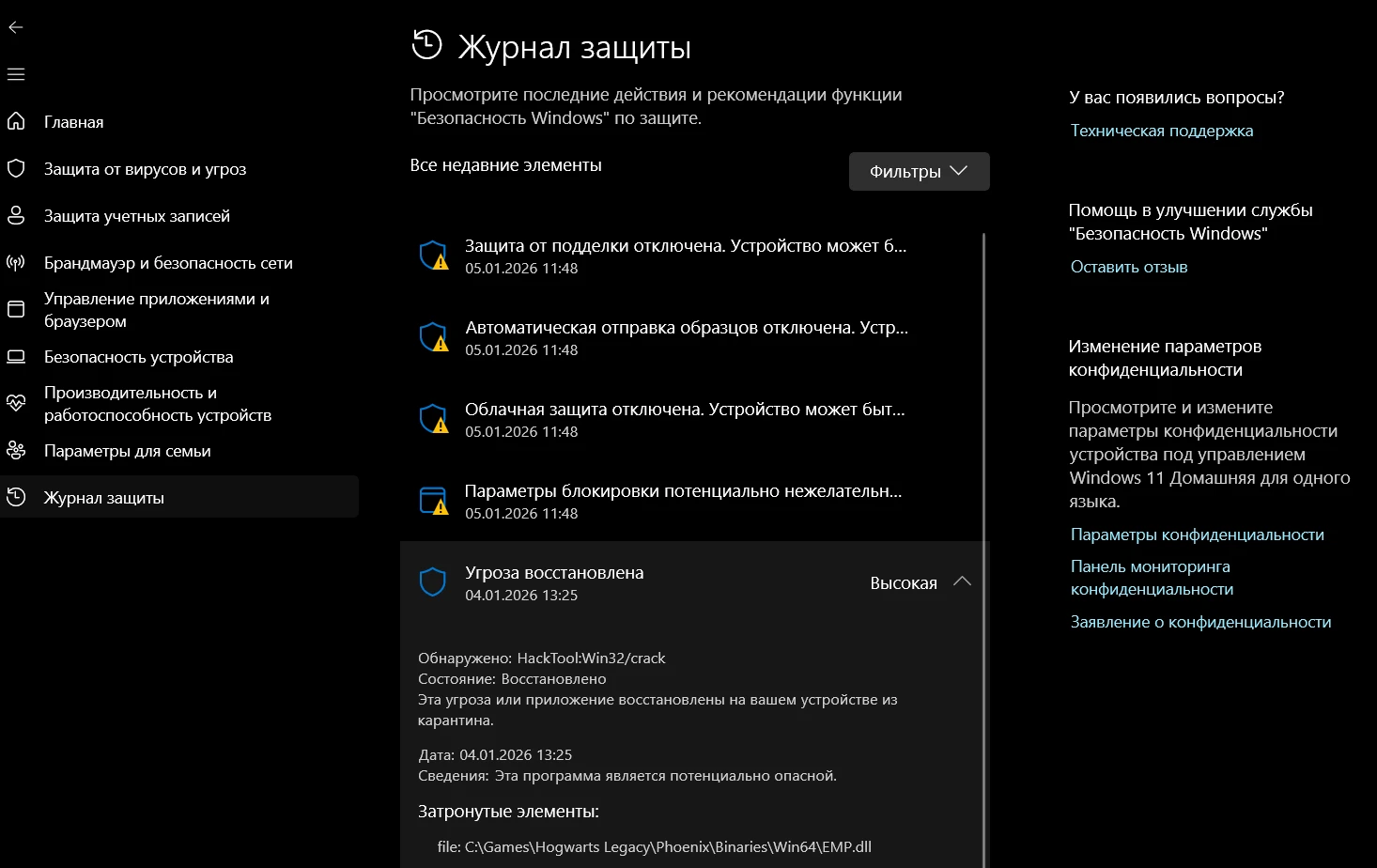The width and height of the screenshot is (1377, 868).
Task: Open the hamburger navigation menu
Action: (16, 74)
